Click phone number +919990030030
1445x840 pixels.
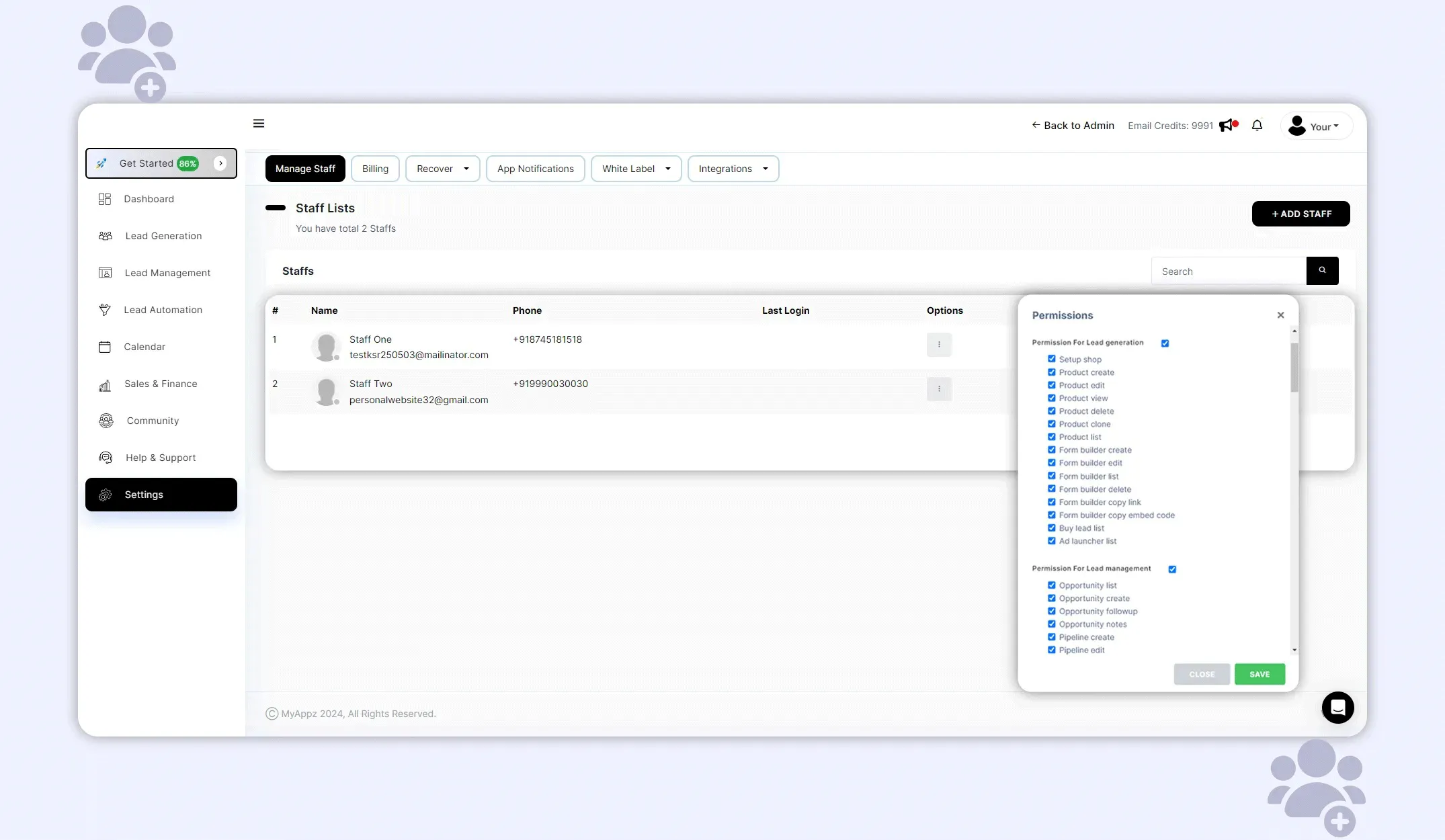(550, 384)
